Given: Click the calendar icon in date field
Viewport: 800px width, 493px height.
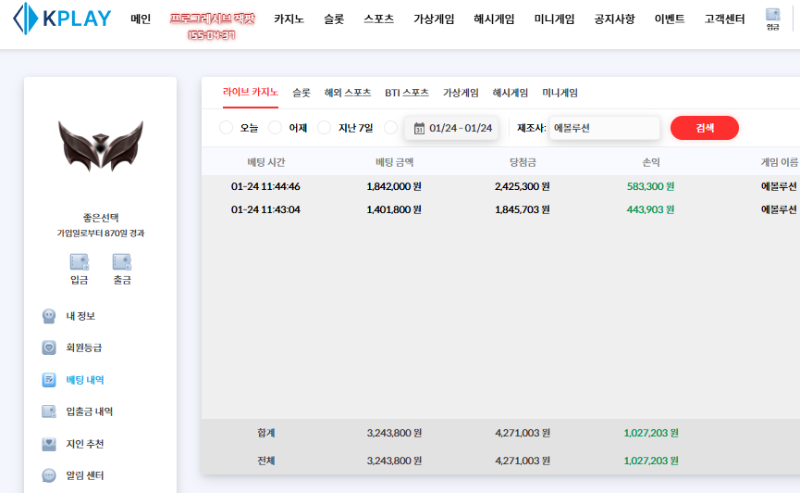Looking at the screenshot, I should pos(419,128).
